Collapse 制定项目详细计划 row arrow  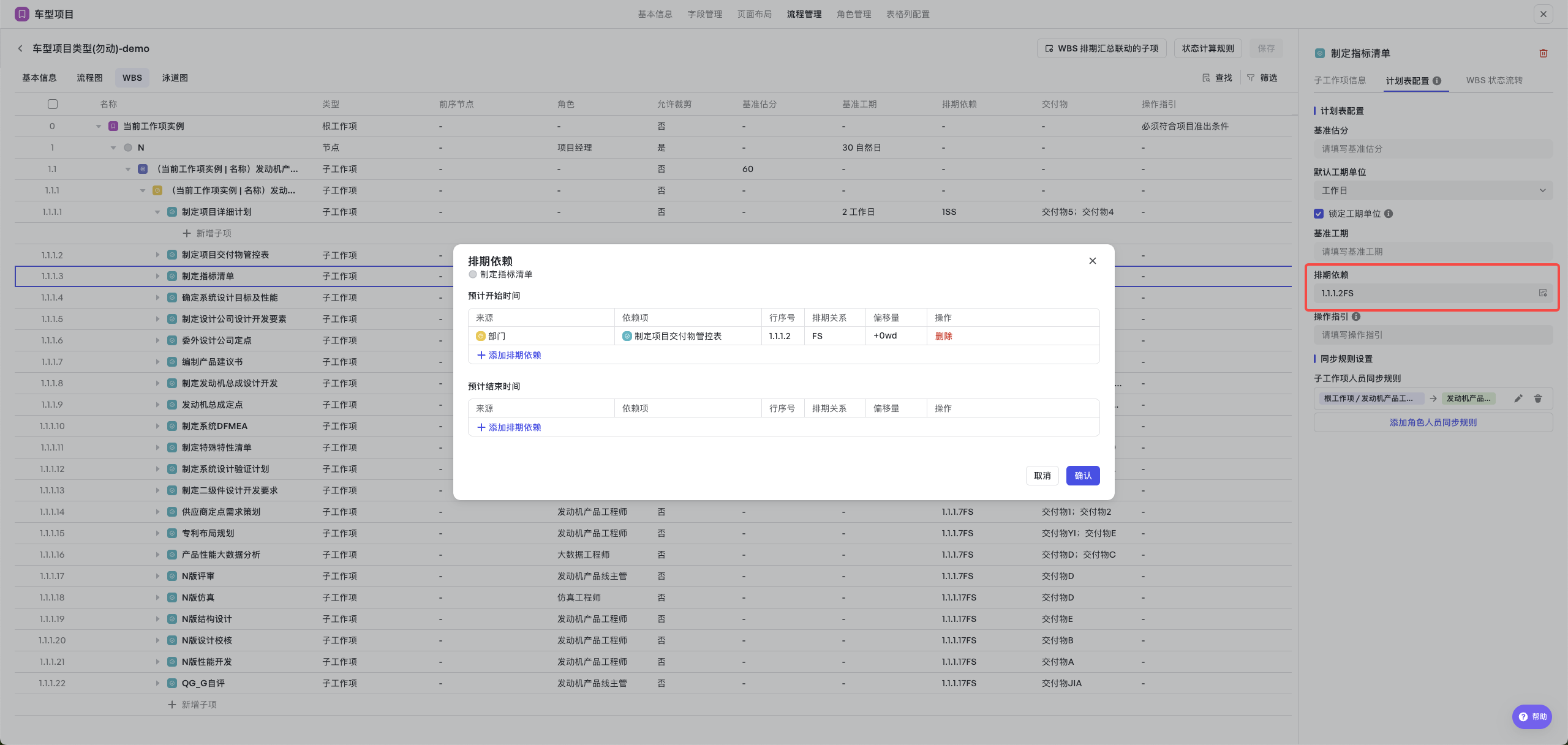point(157,212)
